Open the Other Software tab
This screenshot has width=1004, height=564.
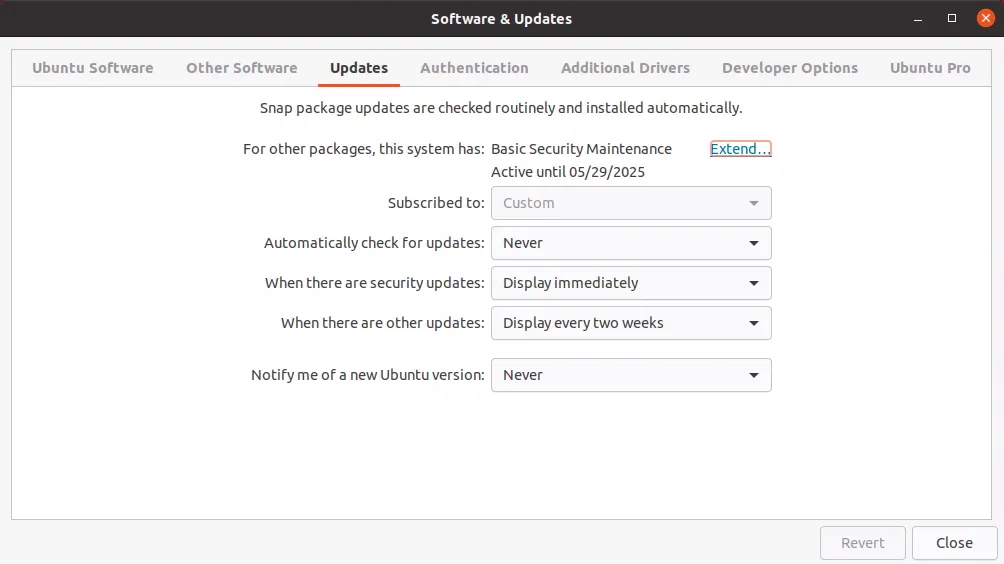tap(242, 68)
